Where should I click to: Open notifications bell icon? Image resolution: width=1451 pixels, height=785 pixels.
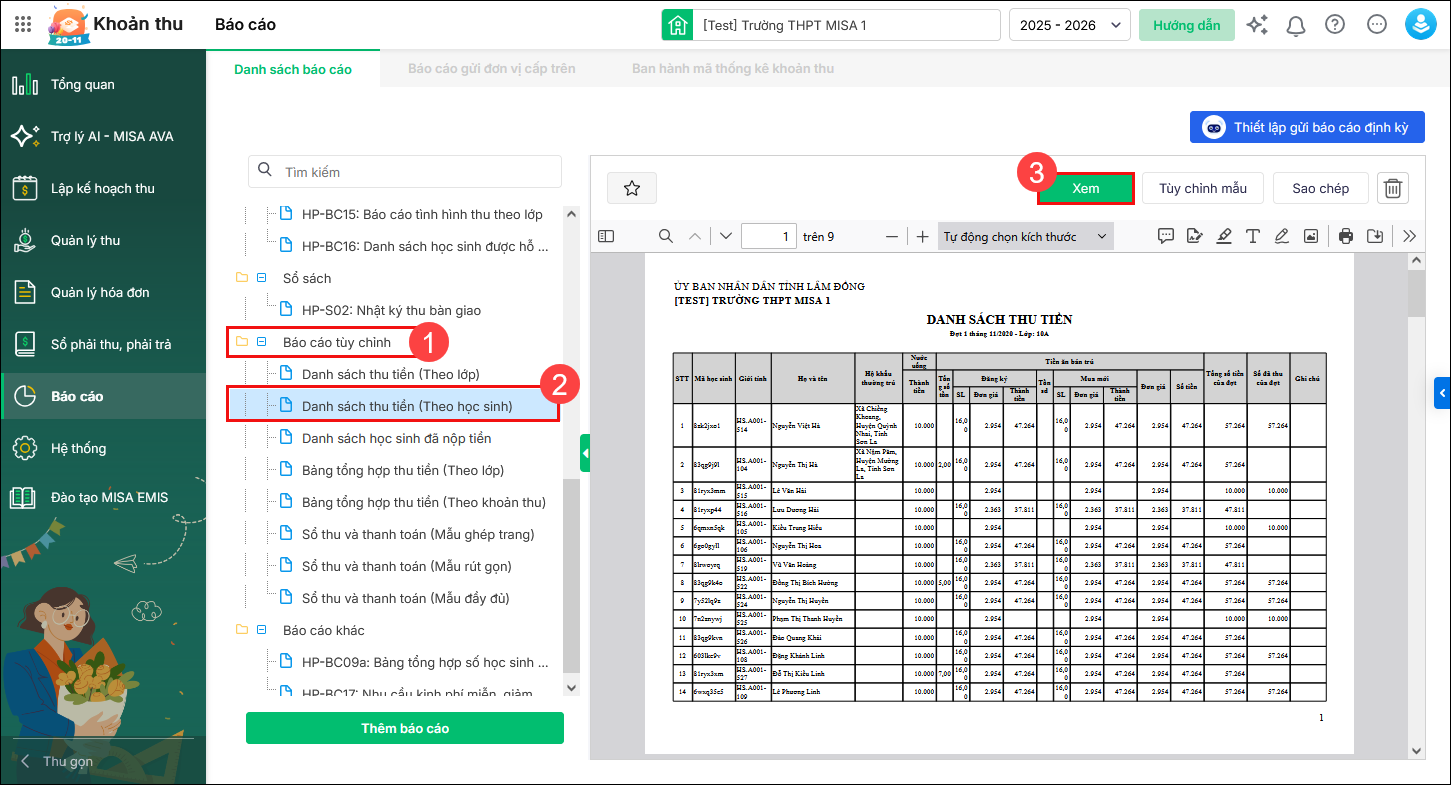(x=1296, y=25)
